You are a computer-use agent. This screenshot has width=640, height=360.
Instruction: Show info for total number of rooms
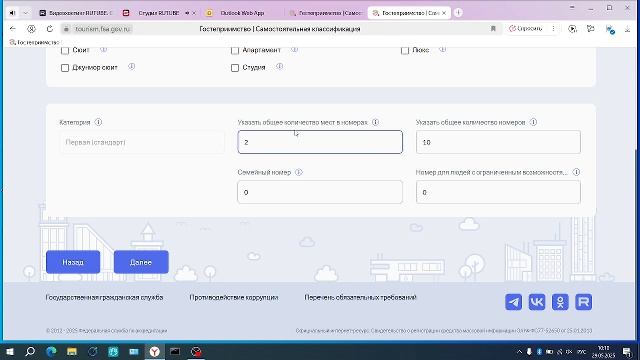coord(533,122)
